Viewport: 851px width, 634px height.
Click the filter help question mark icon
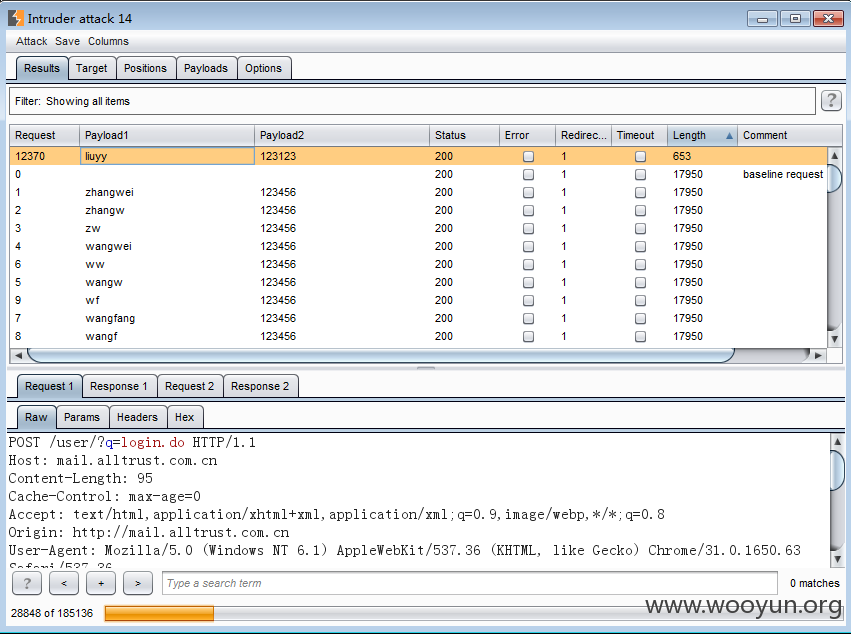tap(831, 100)
